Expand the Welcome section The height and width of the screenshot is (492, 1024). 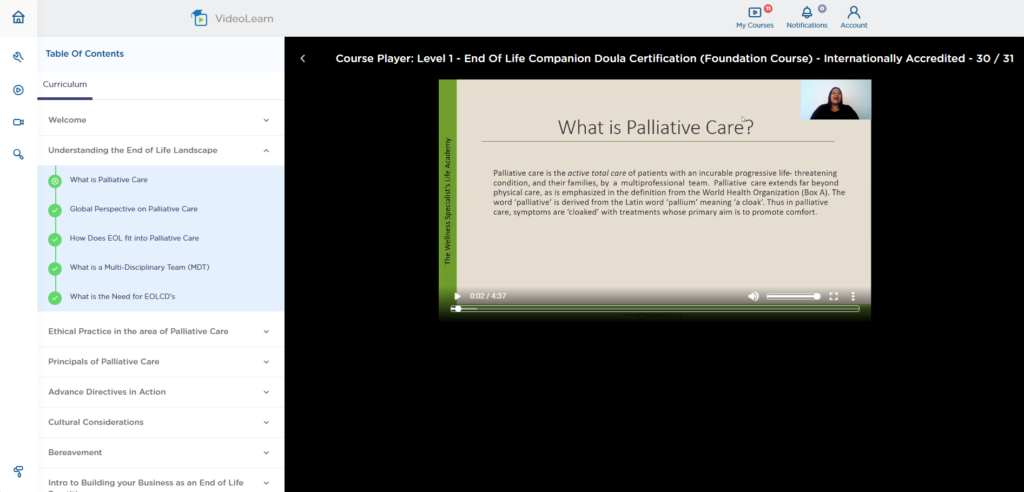pos(161,120)
